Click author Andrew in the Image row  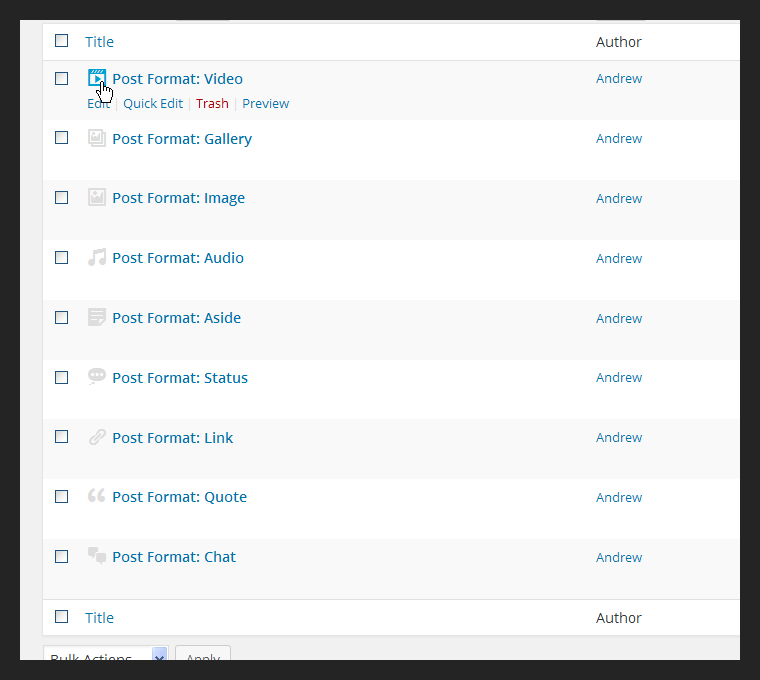coord(619,199)
